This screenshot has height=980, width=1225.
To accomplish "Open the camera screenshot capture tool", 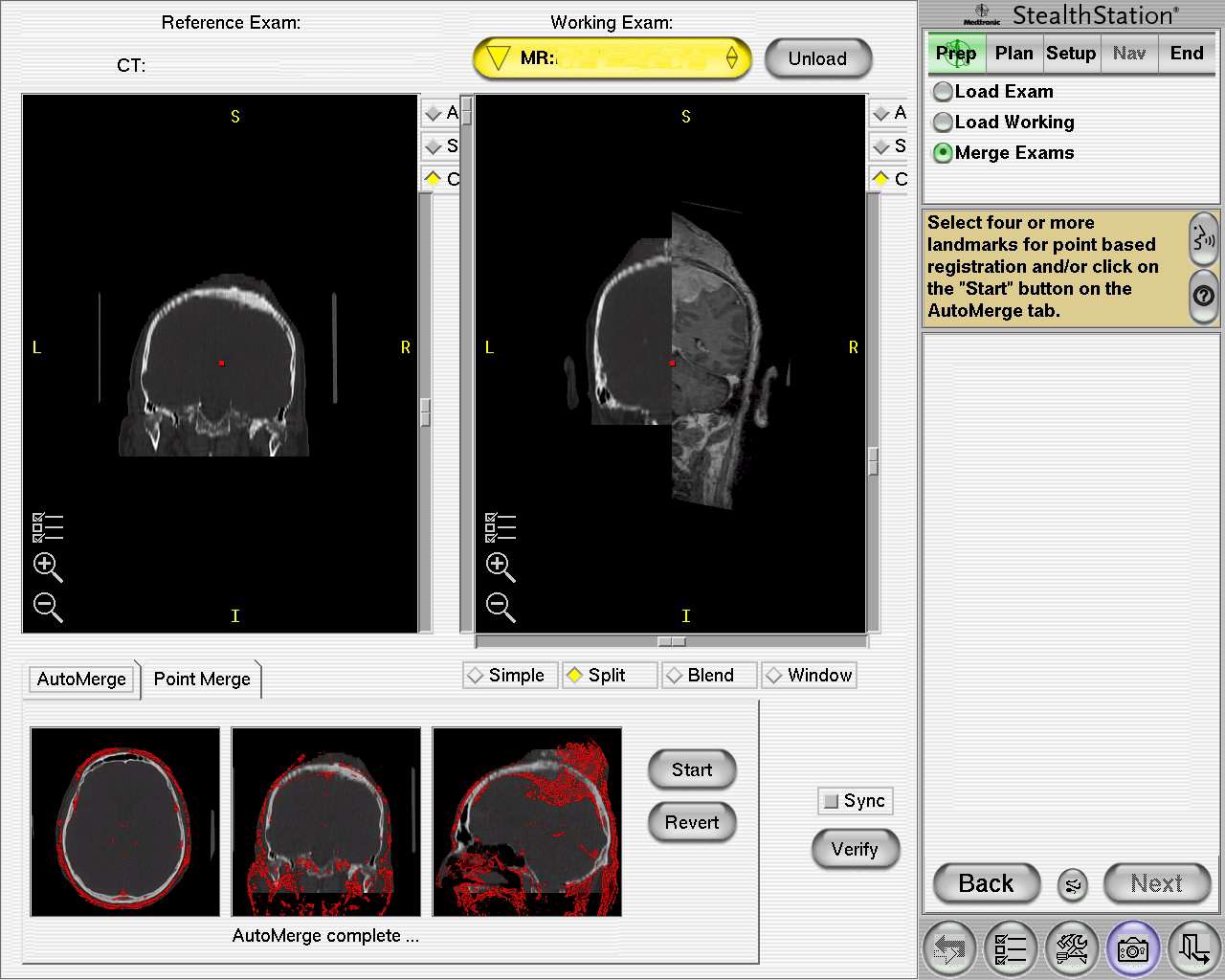I will coord(1133,948).
